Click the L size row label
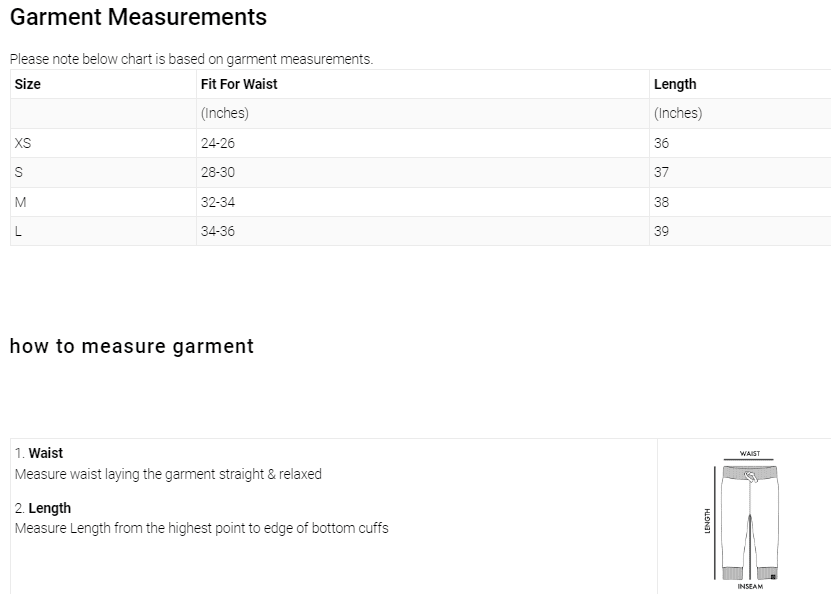This screenshot has height=594, width=831. 18,231
